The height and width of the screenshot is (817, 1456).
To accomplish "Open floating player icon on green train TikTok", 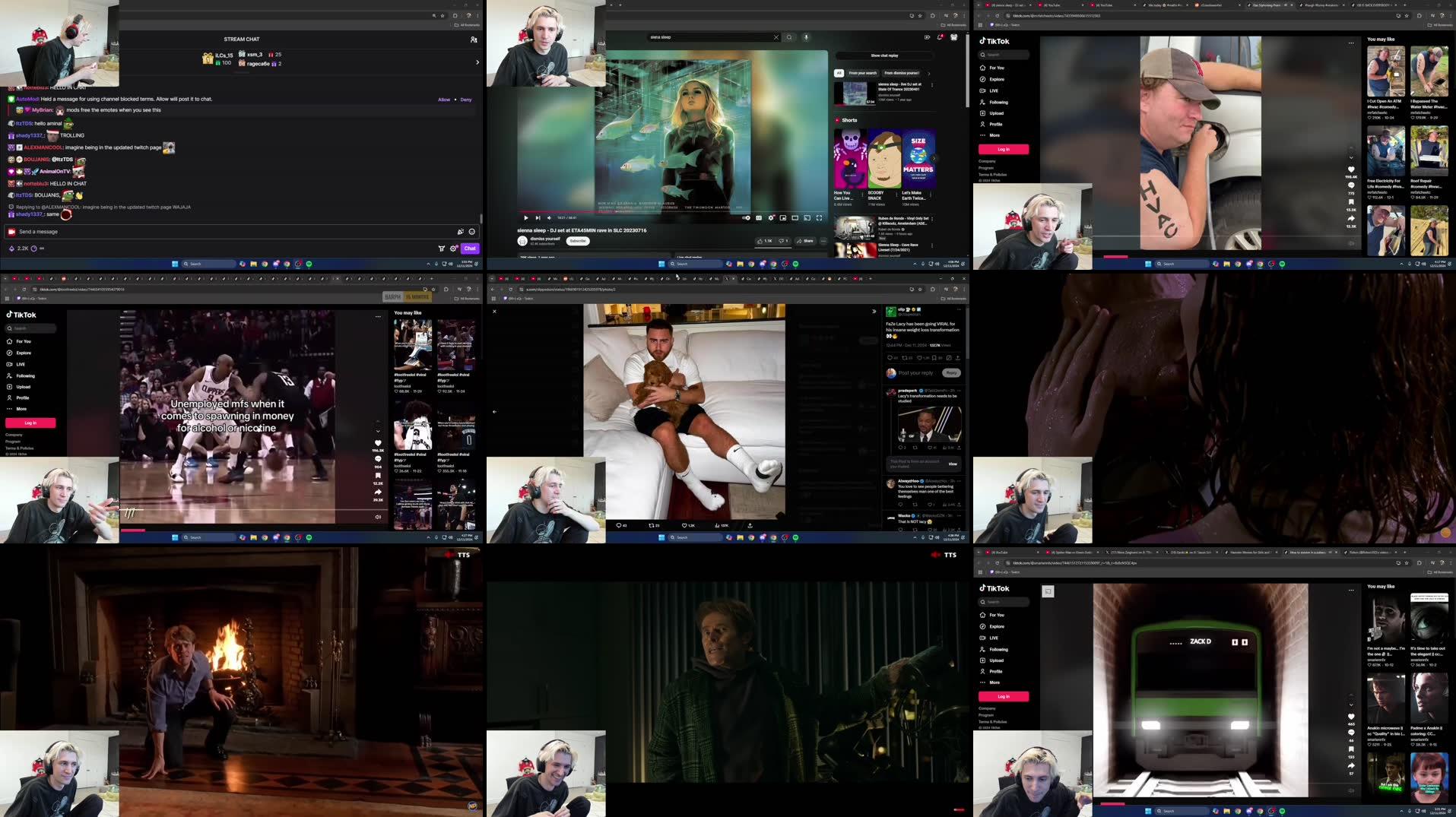I will 1048,591.
